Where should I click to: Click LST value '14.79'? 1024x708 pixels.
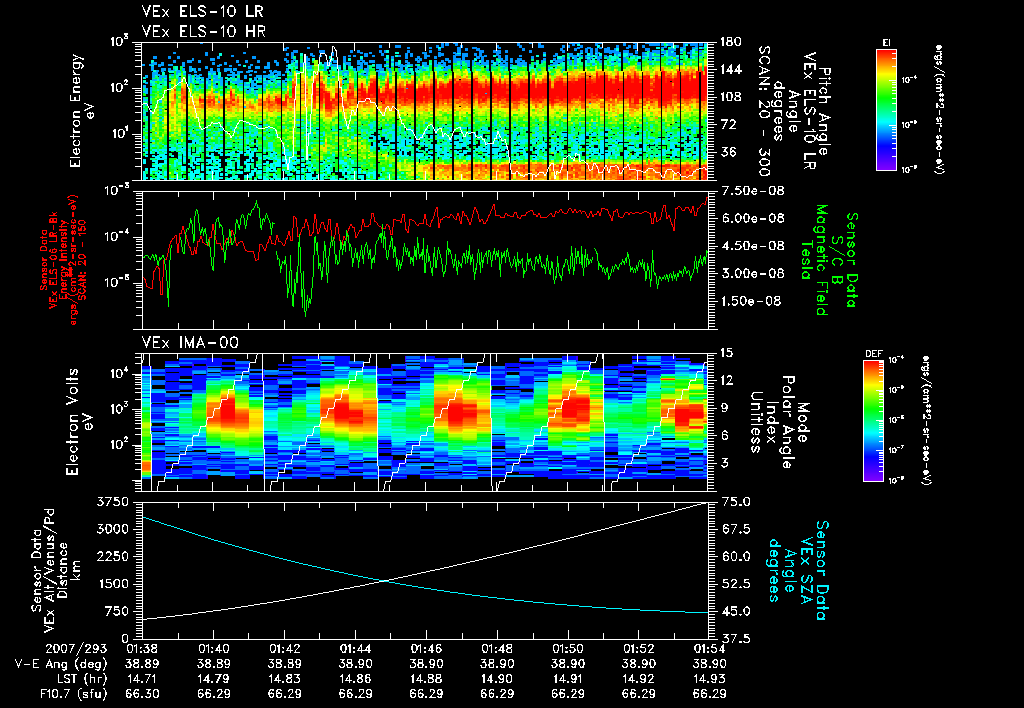pos(213,679)
